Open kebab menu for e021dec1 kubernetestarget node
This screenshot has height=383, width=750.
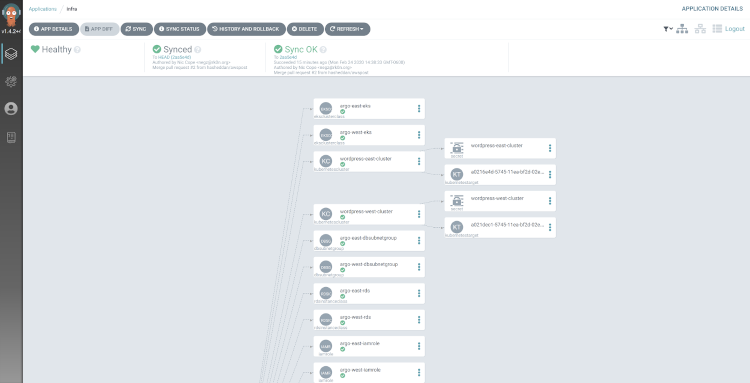(x=550, y=227)
